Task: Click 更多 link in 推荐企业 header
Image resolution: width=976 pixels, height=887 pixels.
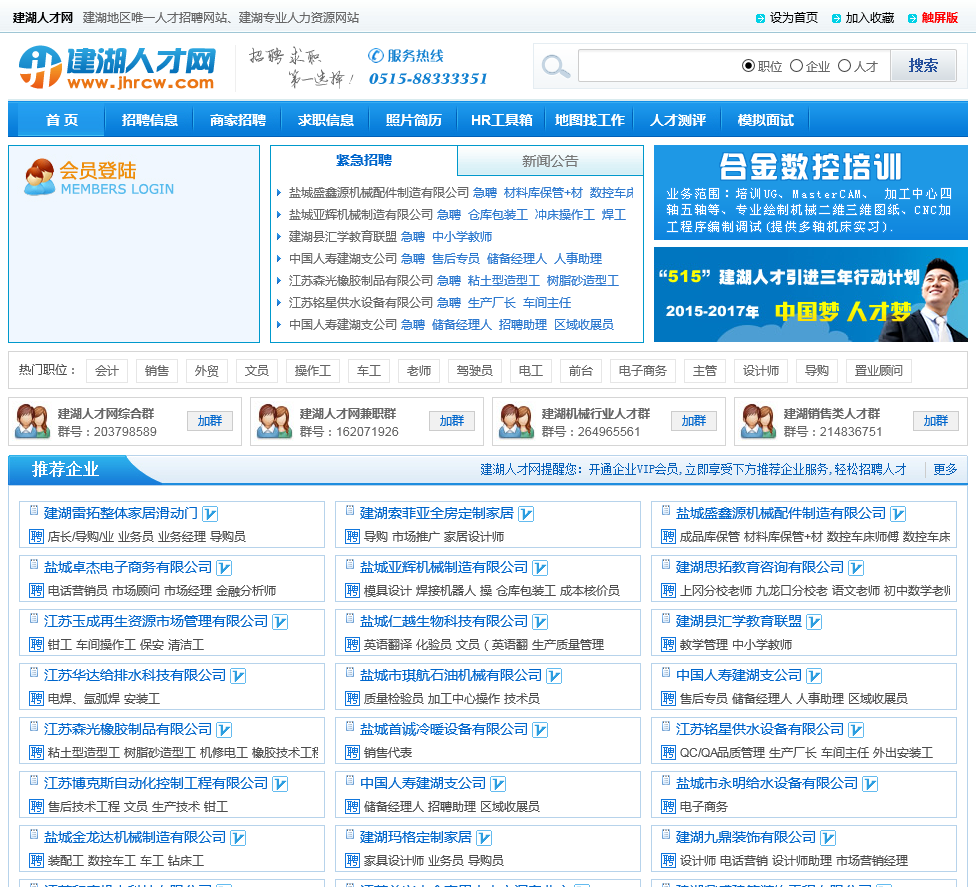Action: [945, 469]
